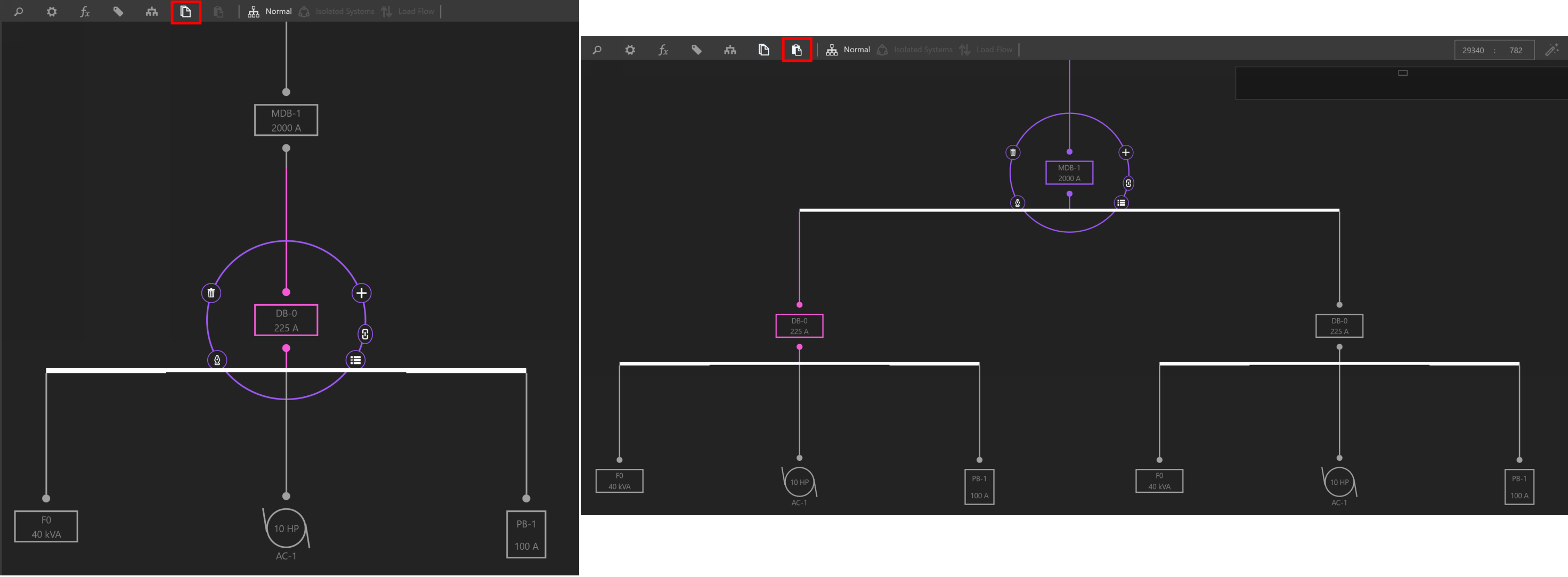This screenshot has height=577, width=1568.
Task: Toggle the hierarchy icon next to Normal
Action: click(253, 11)
